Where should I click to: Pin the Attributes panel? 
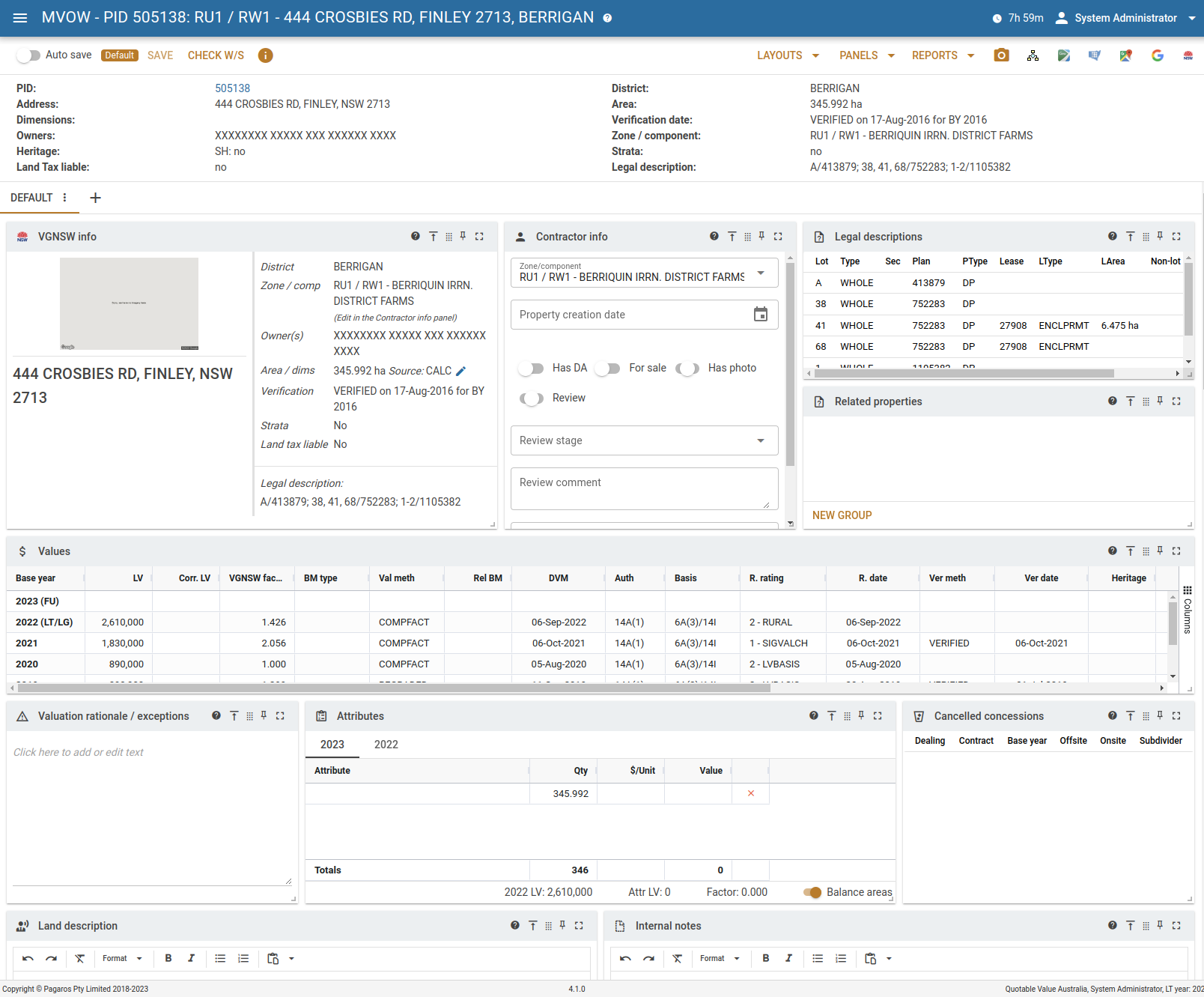[x=861, y=715]
